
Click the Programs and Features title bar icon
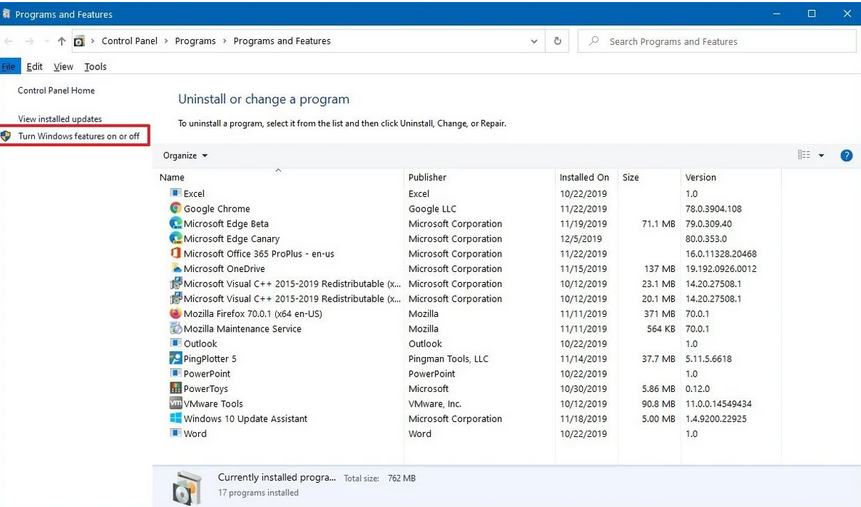(x=6, y=14)
